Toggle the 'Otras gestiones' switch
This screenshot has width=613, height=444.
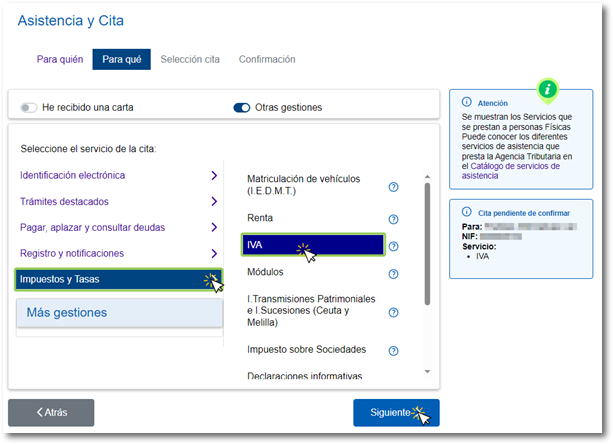point(241,107)
